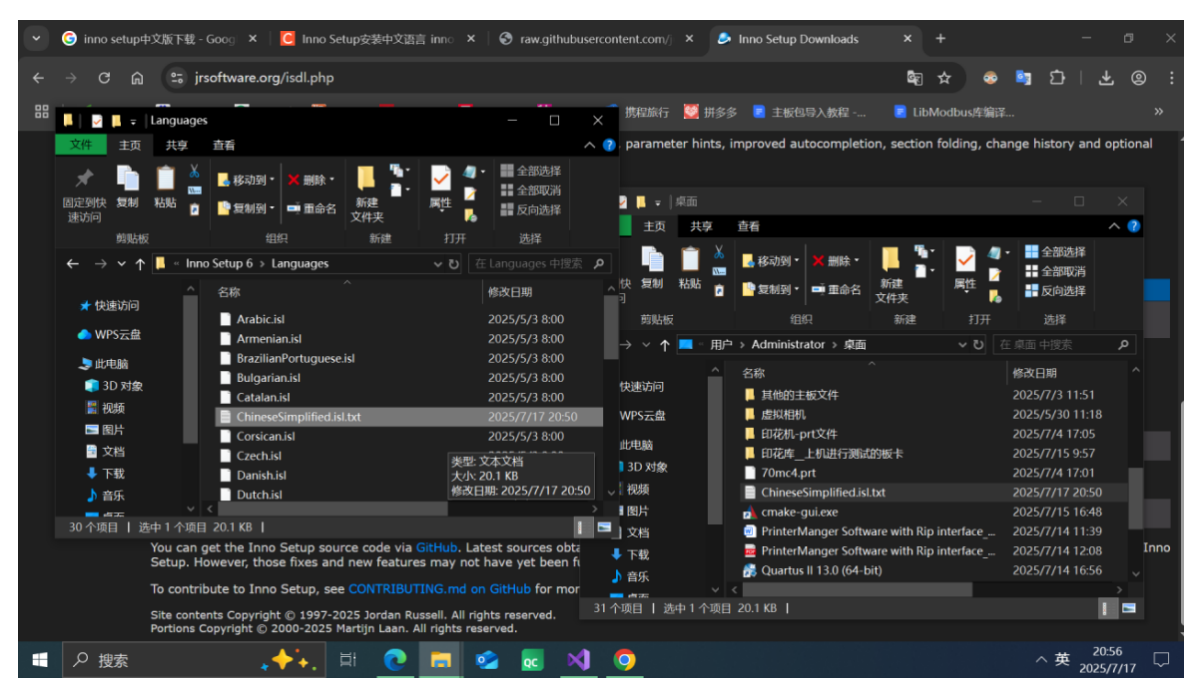Click the Chrome reload button

104,78
